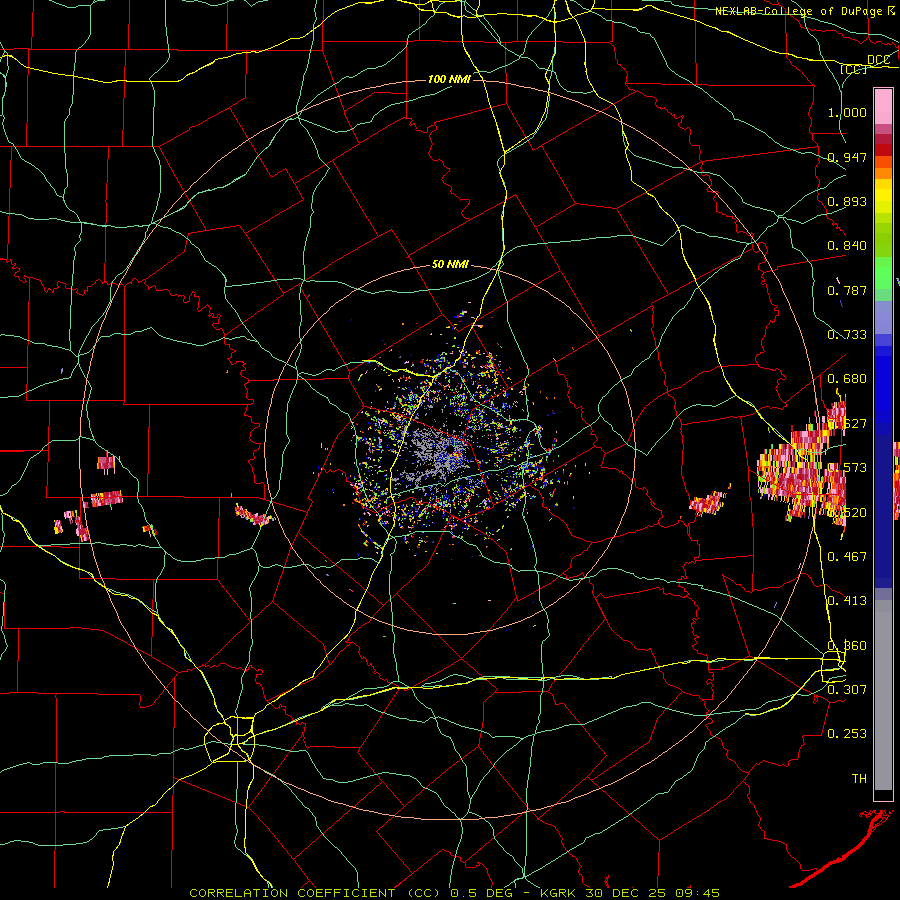Pick the bright green color bar segment
The height and width of the screenshot is (900, 900).
(x=883, y=273)
